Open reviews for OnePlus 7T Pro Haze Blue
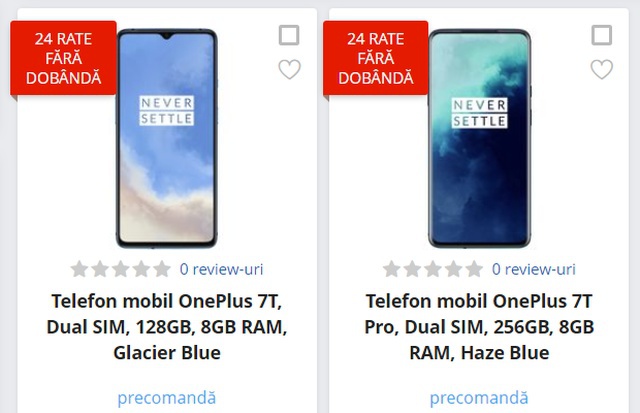The height and width of the screenshot is (413, 640). [533, 269]
